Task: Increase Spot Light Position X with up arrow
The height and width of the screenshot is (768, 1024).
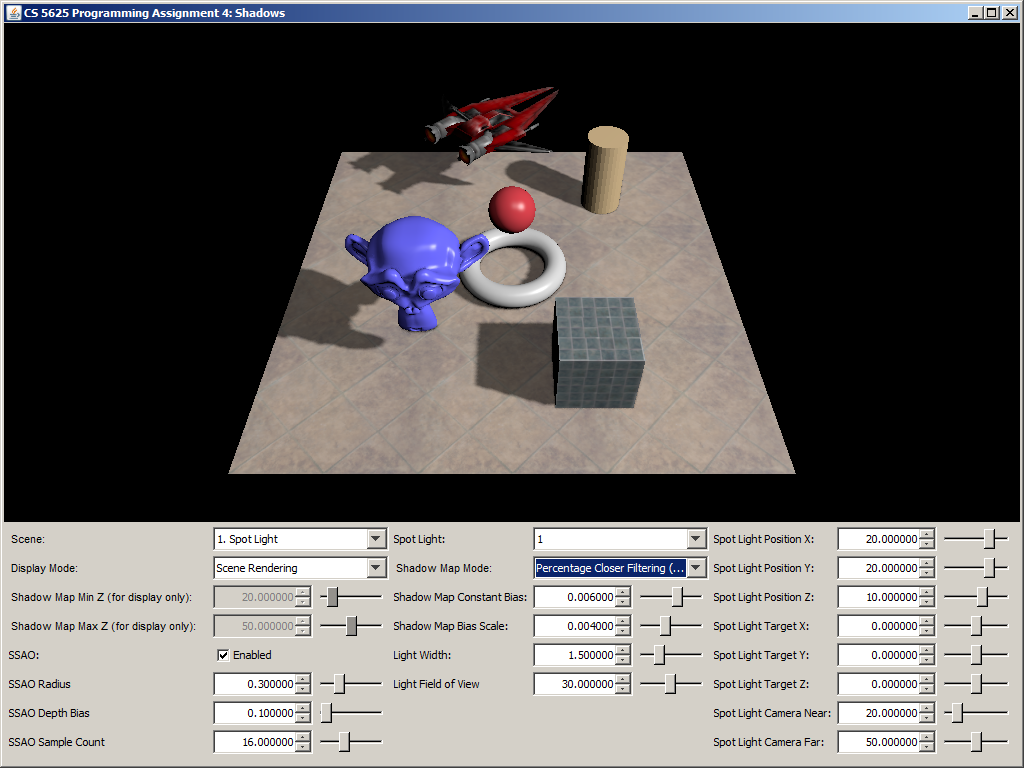Action: pos(927,534)
